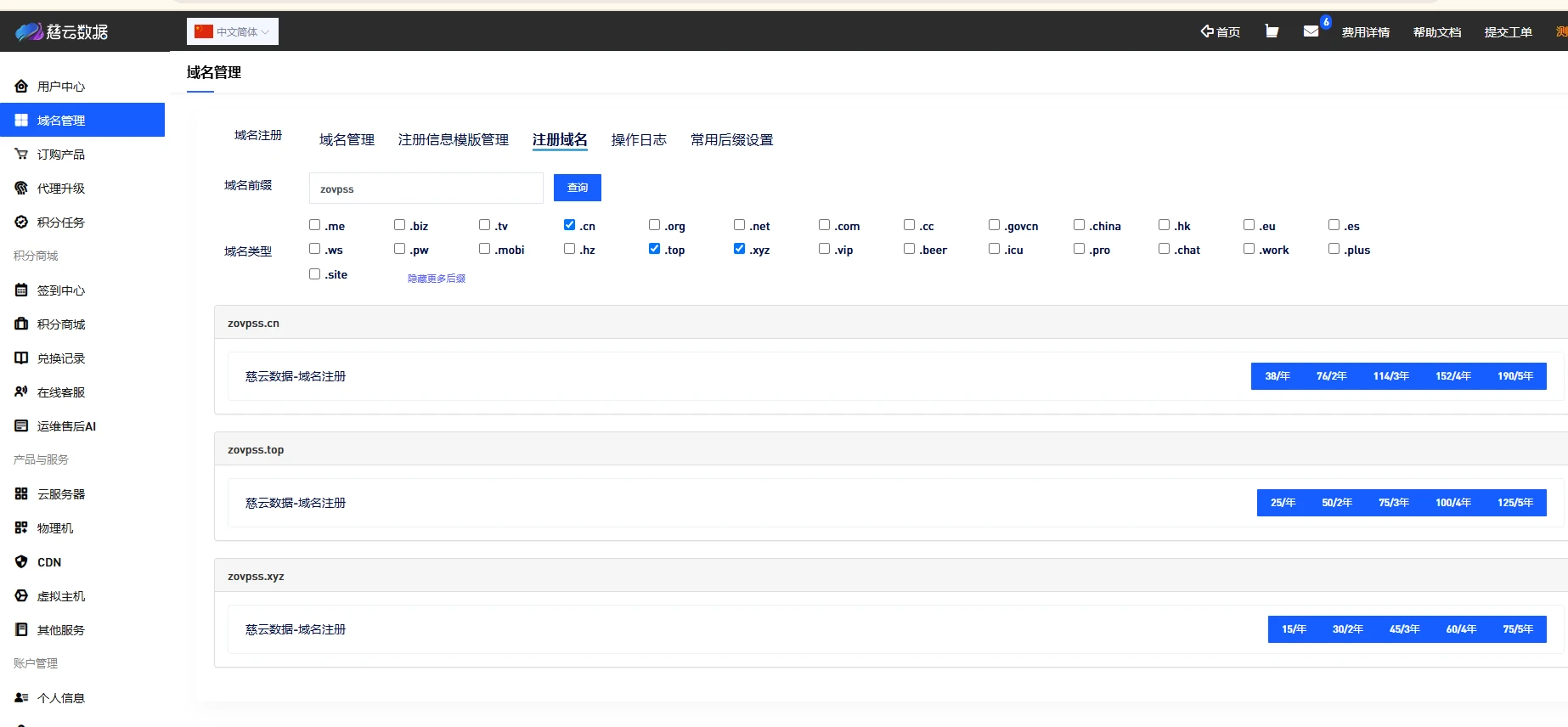The image size is (1568, 727).
Task: Uncheck the .xyz domain checkbox
Action: 739,249
